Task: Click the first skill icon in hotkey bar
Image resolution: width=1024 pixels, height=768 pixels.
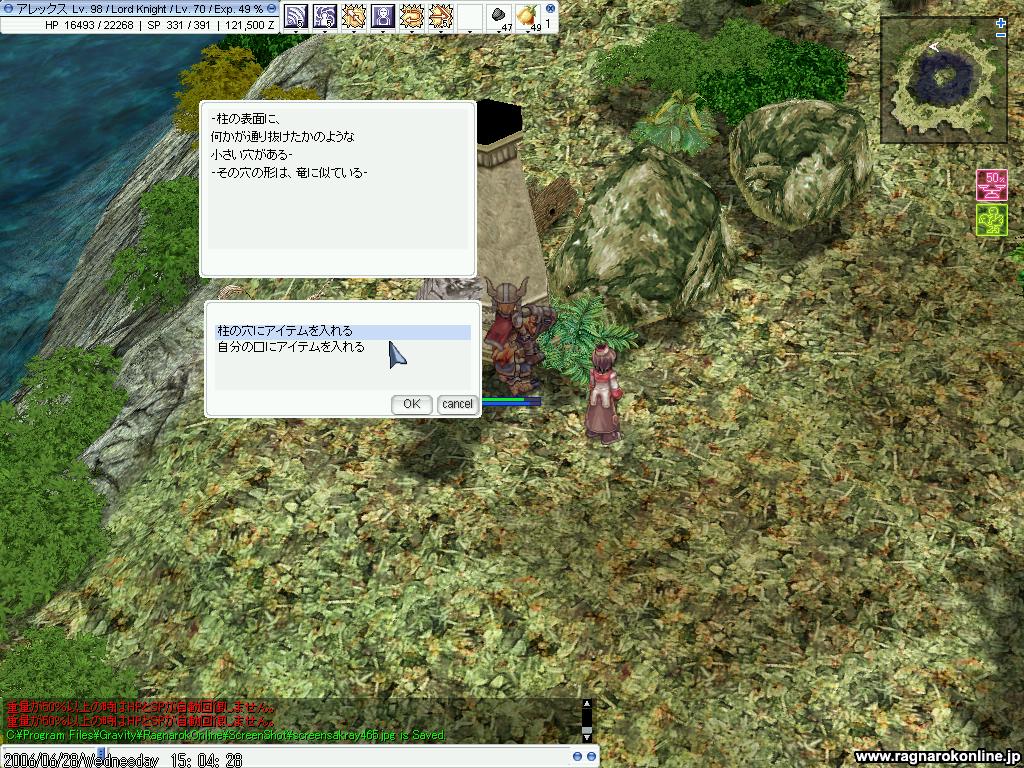Action: tap(295, 15)
